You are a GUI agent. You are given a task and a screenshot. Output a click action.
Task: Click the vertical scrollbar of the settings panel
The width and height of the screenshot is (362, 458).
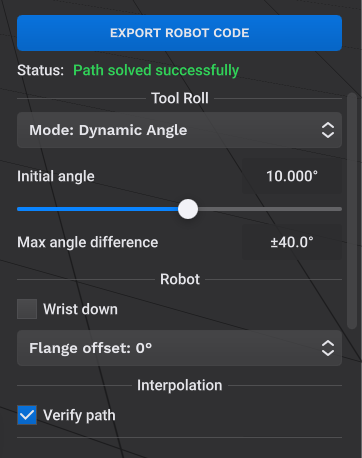tap(352, 211)
